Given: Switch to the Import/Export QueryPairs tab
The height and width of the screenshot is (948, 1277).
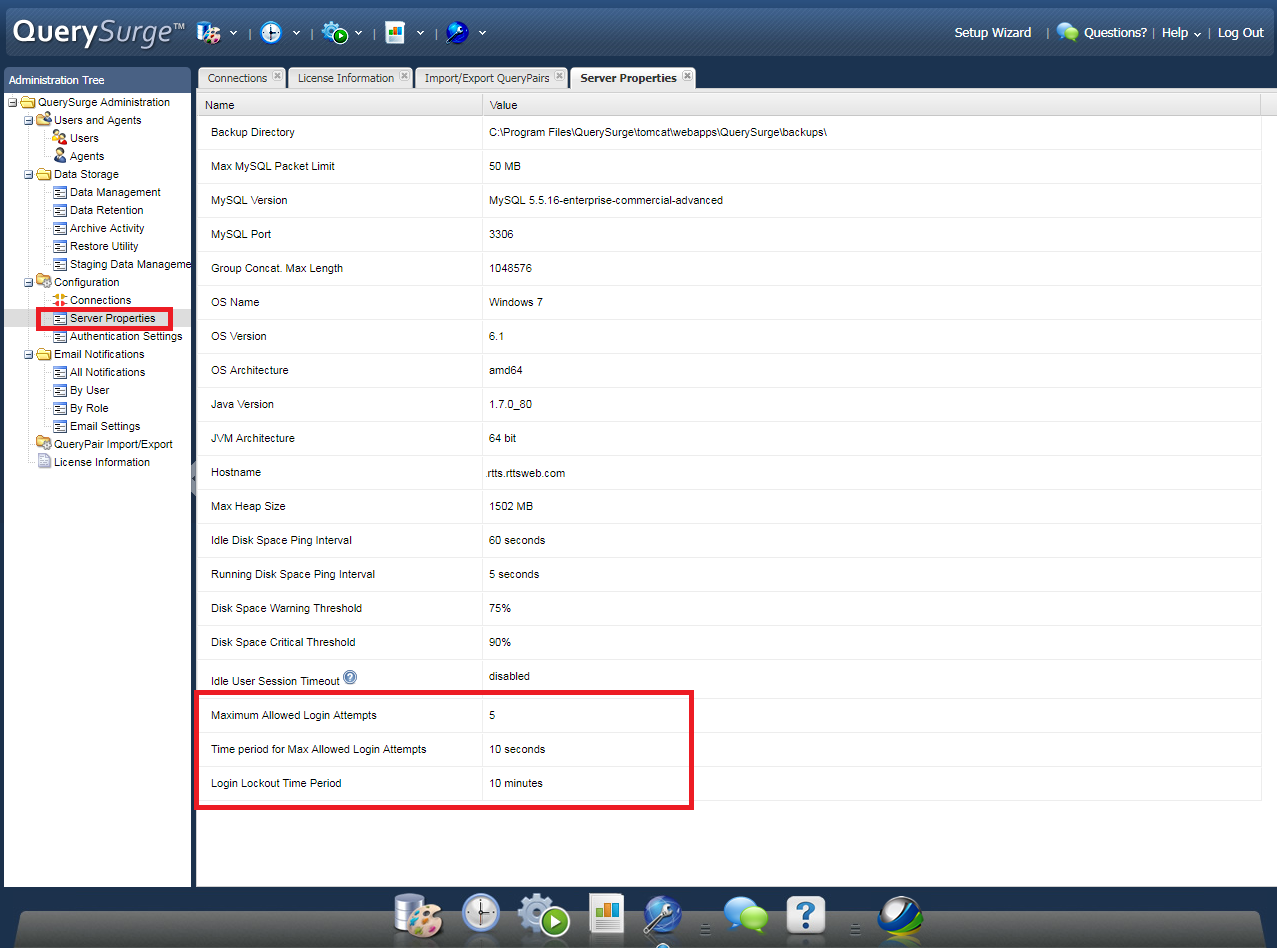Looking at the screenshot, I should (x=486, y=78).
